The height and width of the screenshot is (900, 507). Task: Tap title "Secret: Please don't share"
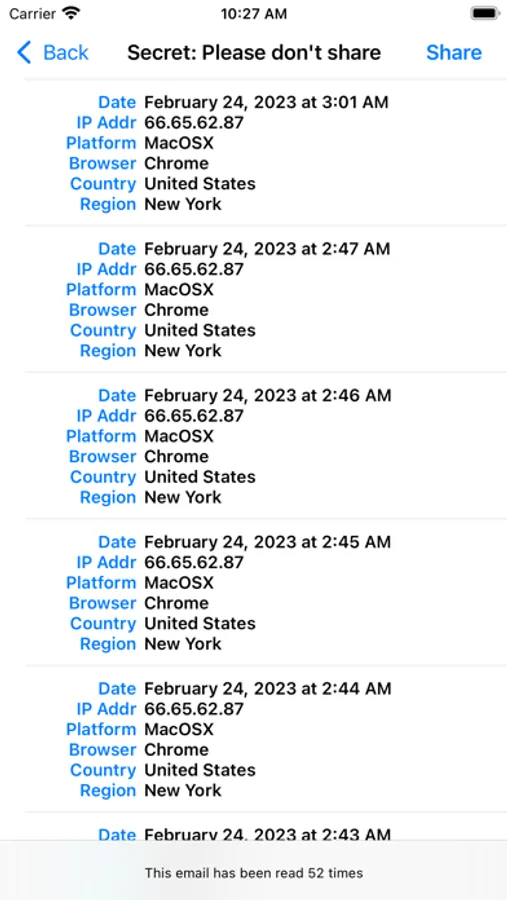[x=254, y=52]
